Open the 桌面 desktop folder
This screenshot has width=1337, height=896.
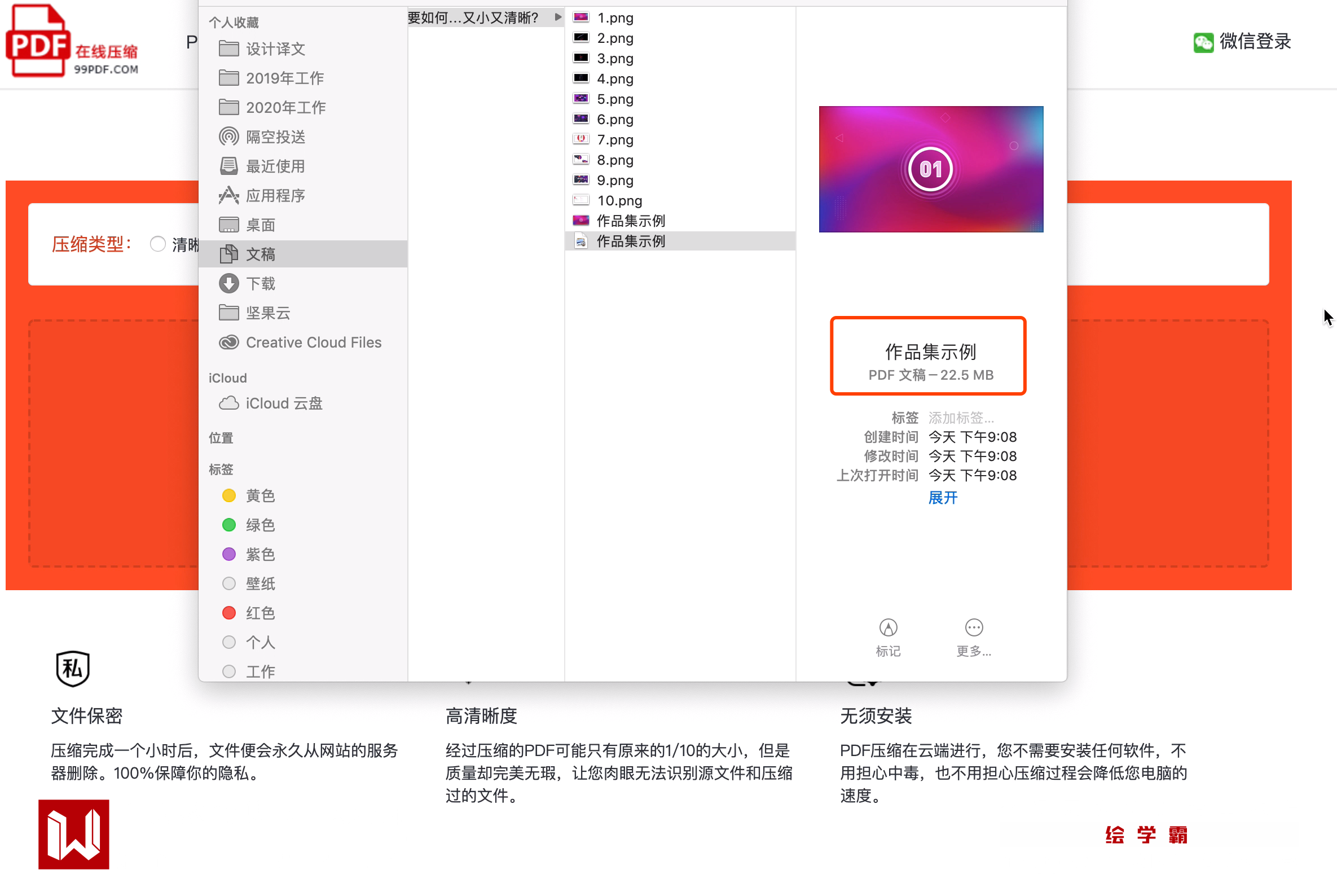pyautogui.click(x=260, y=225)
